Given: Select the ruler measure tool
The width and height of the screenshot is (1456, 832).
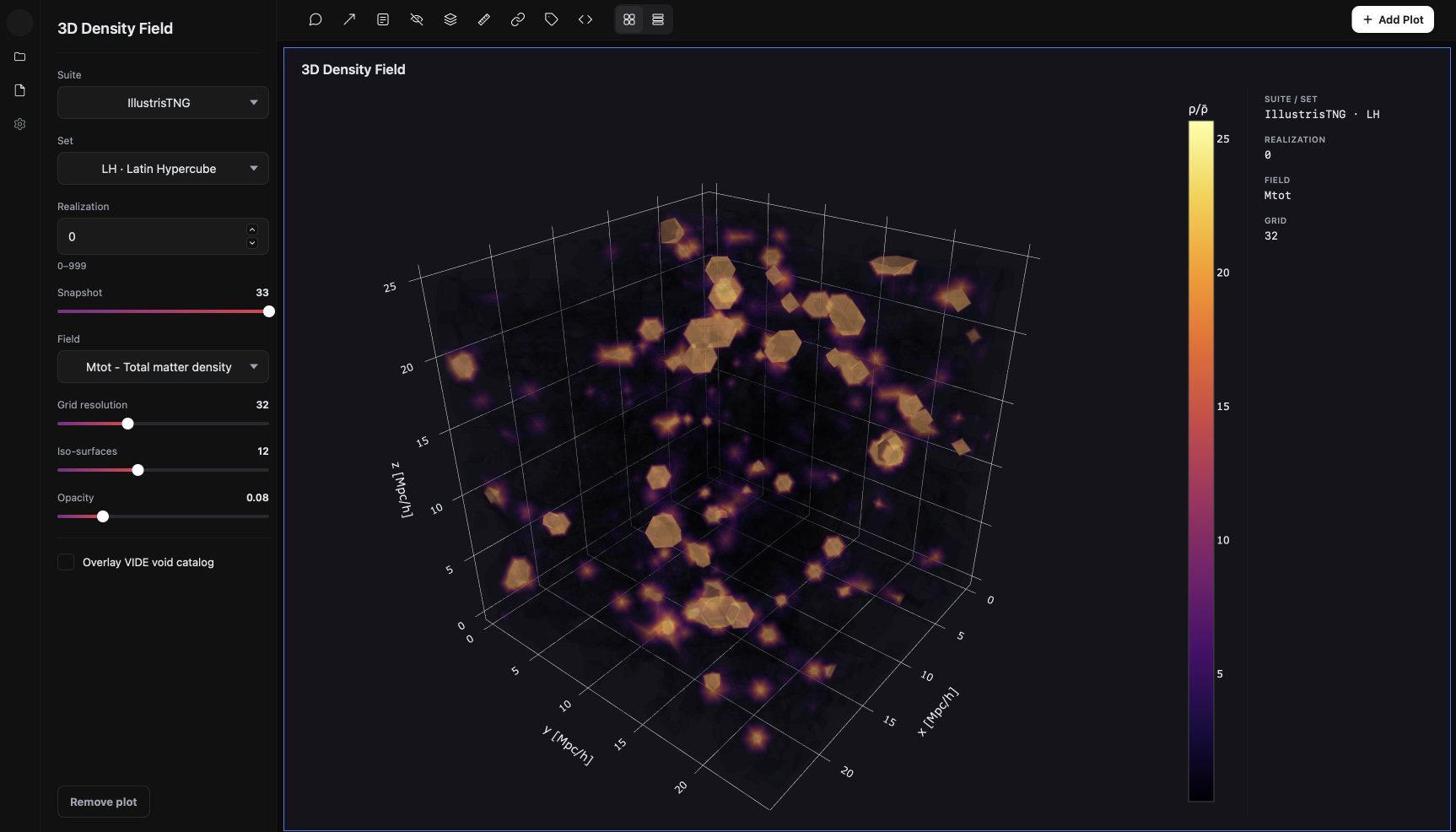Looking at the screenshot, I should pyautogui.click(x=484, y=19).
